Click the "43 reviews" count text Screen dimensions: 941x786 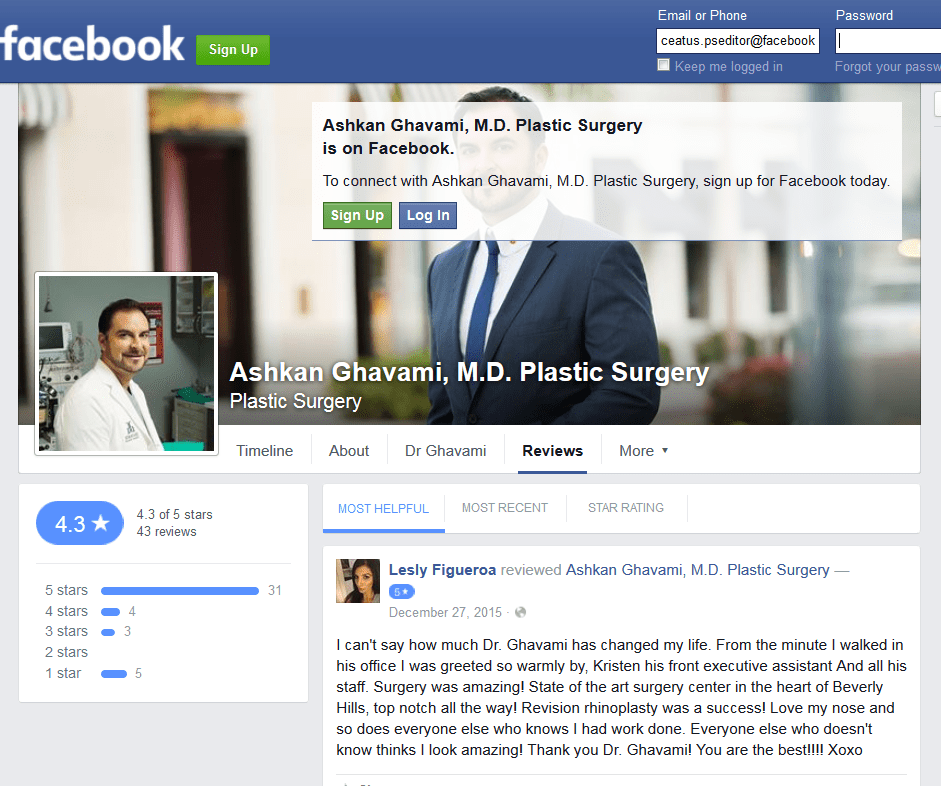point(166,532)
